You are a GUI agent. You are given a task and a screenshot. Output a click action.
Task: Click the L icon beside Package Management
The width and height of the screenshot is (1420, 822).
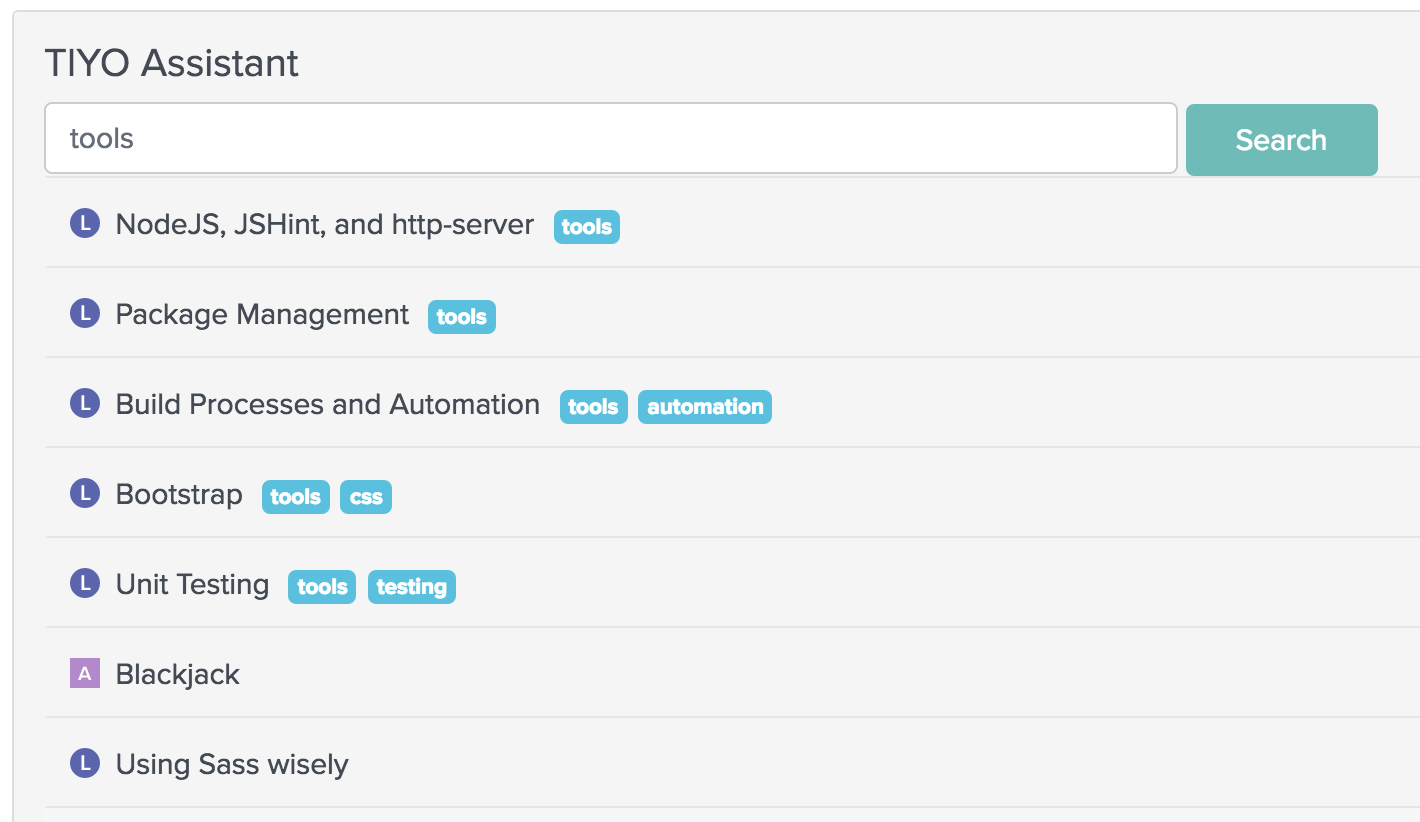coord(85,314)
